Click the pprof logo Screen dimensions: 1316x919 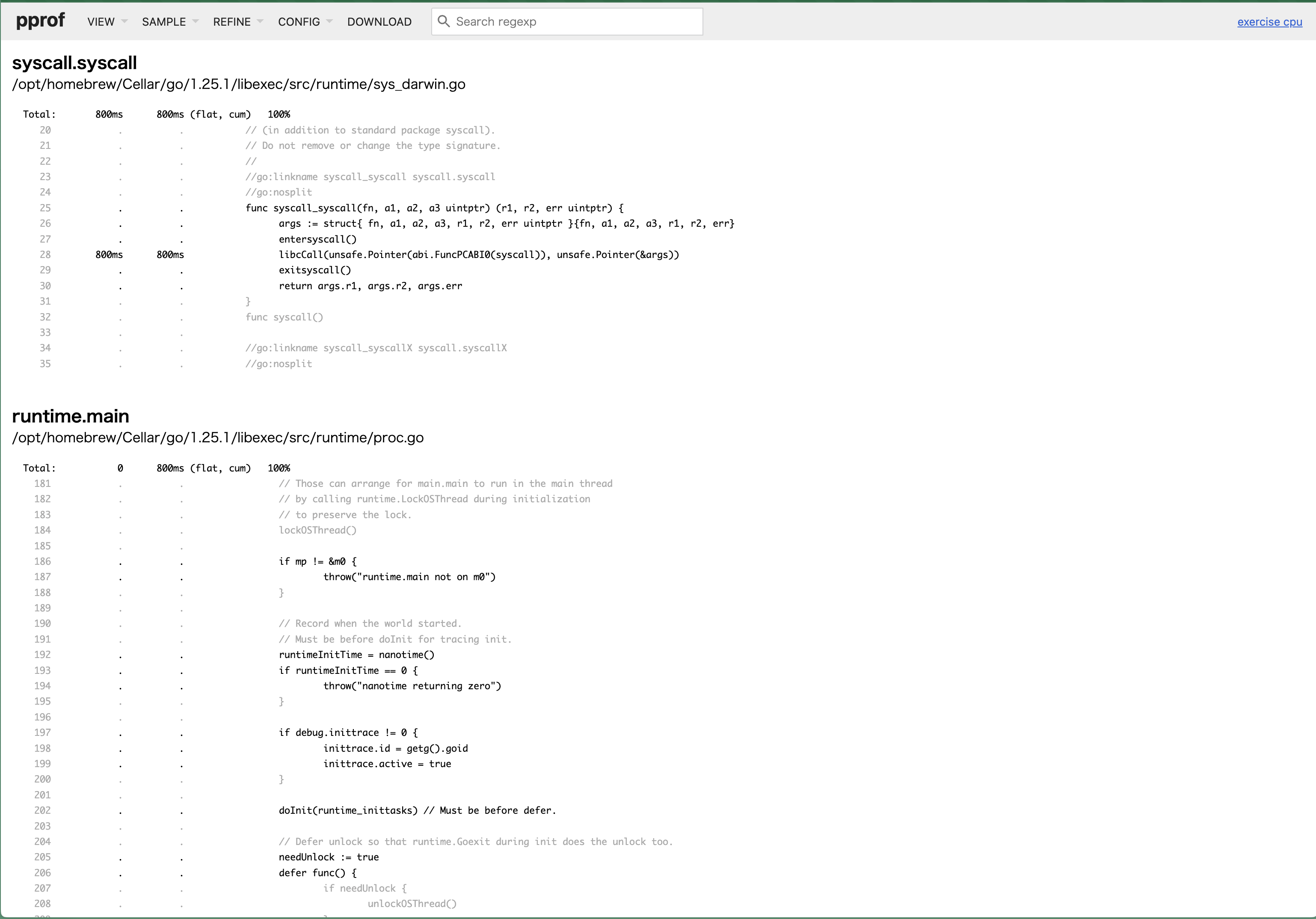40,21
